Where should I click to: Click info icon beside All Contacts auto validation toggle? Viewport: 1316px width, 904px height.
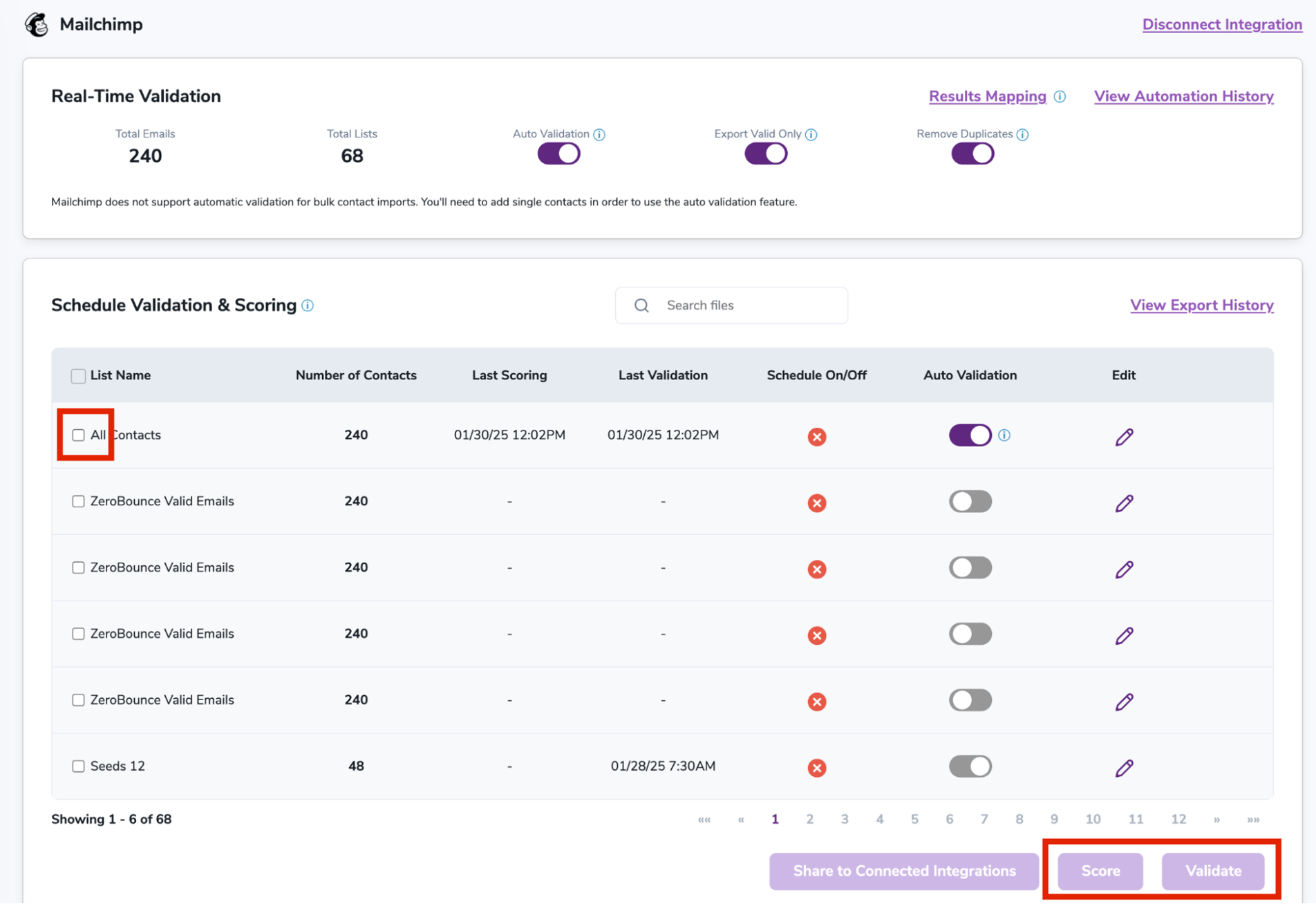[x=1004, y=435]
